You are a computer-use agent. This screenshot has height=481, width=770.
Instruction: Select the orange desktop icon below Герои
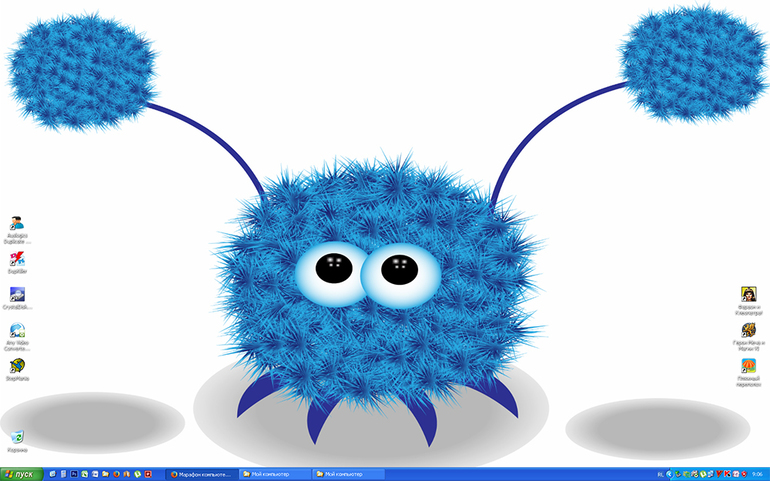[x=748, y=367]
